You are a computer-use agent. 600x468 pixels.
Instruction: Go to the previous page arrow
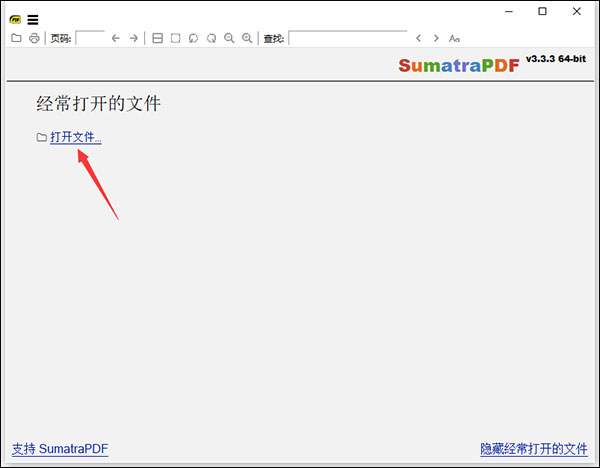pos(116,38)
